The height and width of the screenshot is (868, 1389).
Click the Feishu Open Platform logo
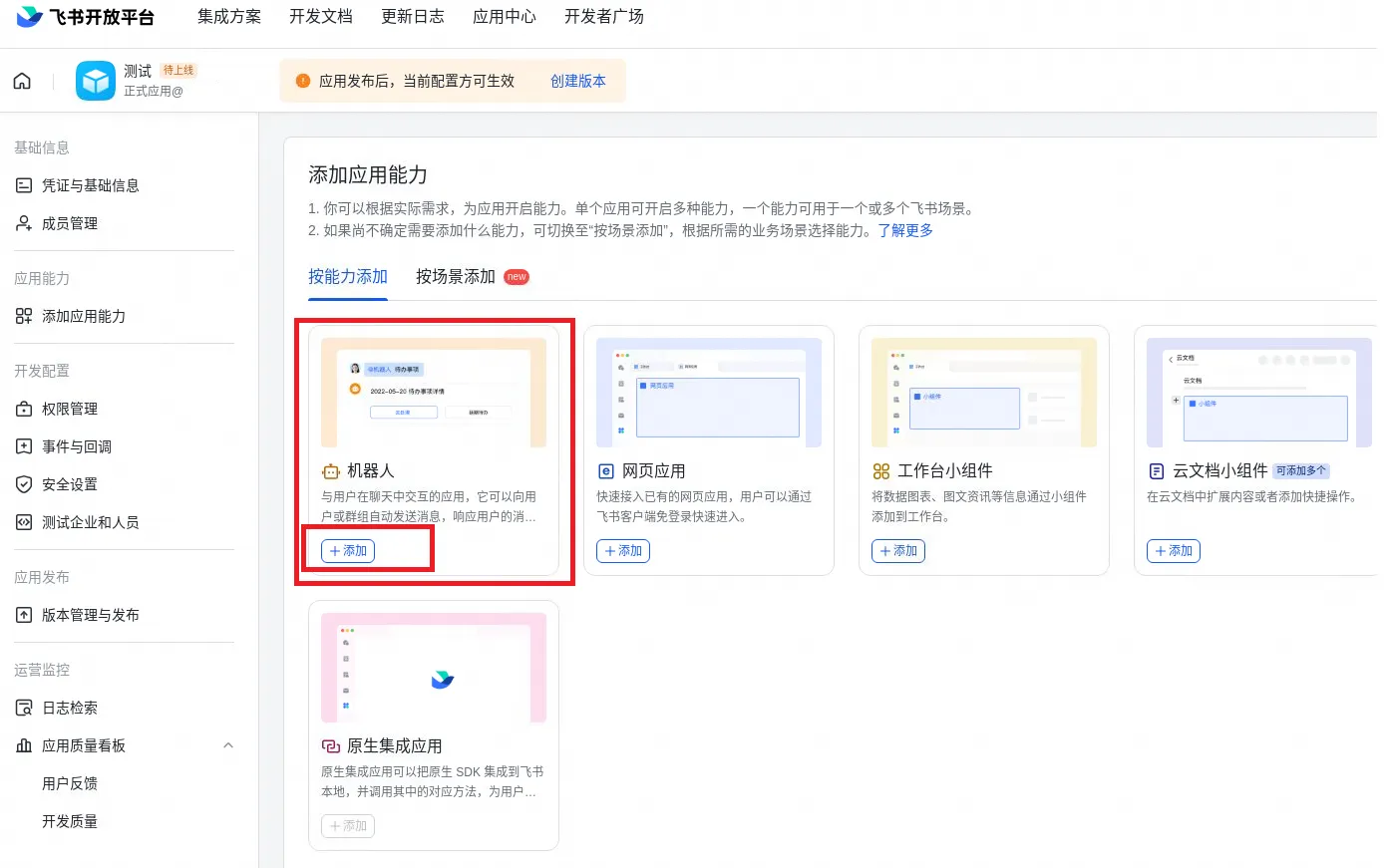(86, 17)
